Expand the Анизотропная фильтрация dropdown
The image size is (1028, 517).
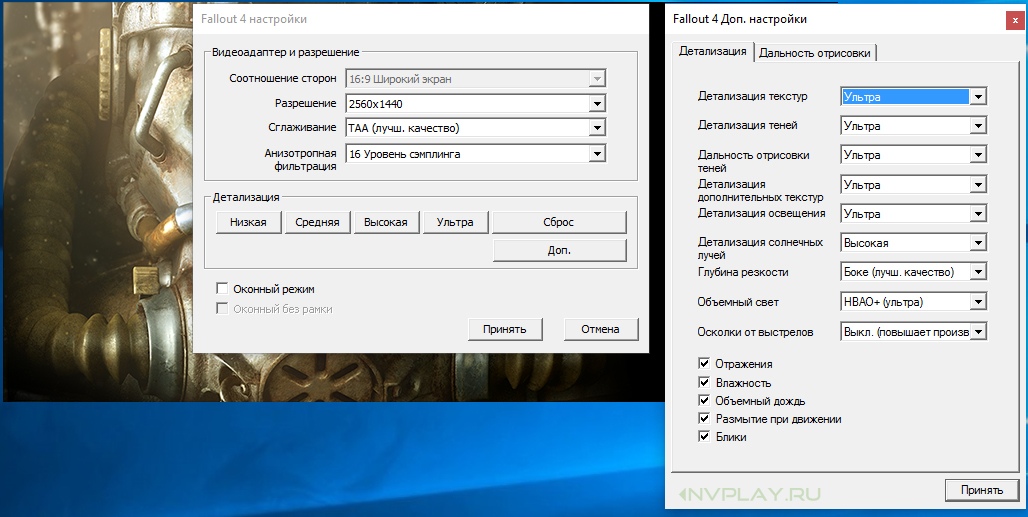(x=475, y=154)
